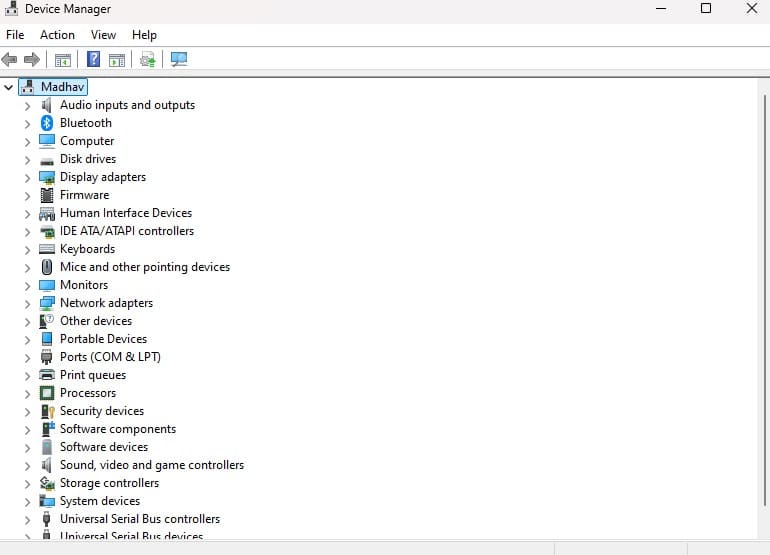Select the Universal Serial Bus controllers icon
Screen dimensions: 770x555
tap(47, 519)
